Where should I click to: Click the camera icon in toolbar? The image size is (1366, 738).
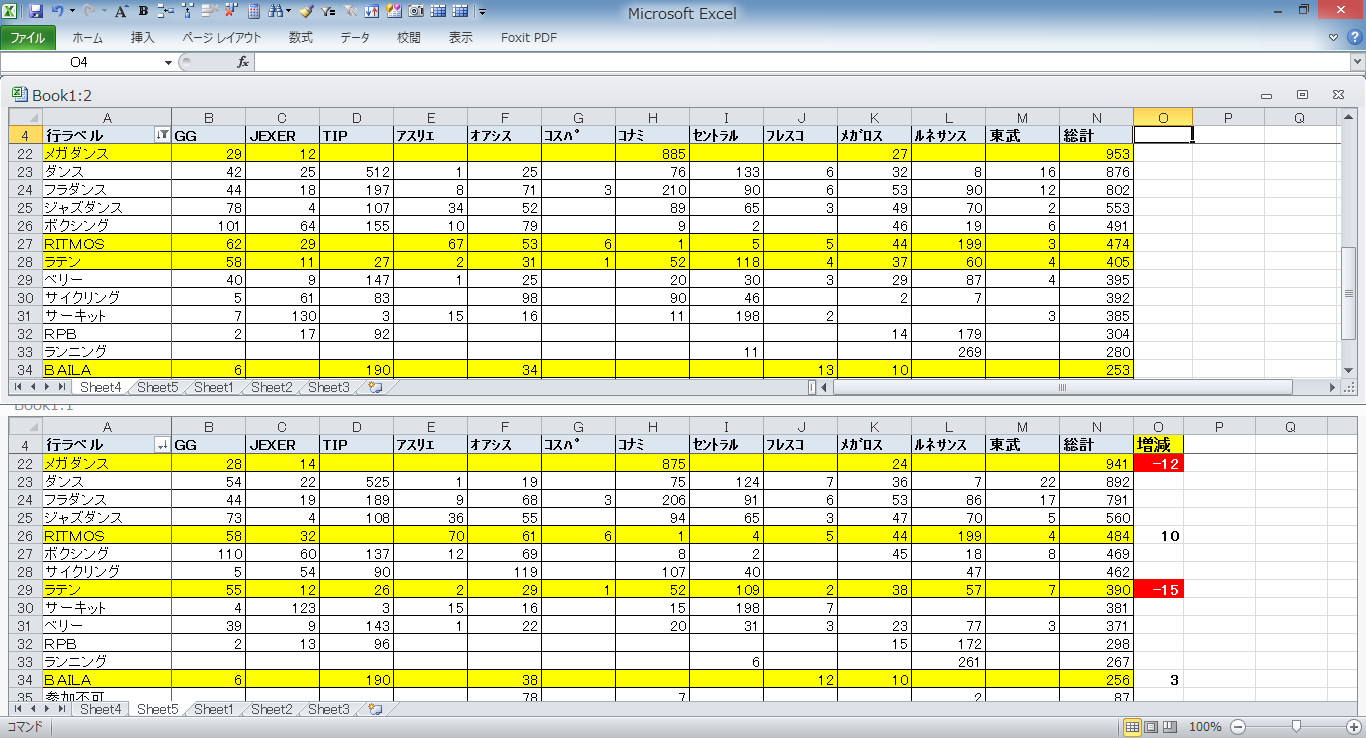pos(415,12)
